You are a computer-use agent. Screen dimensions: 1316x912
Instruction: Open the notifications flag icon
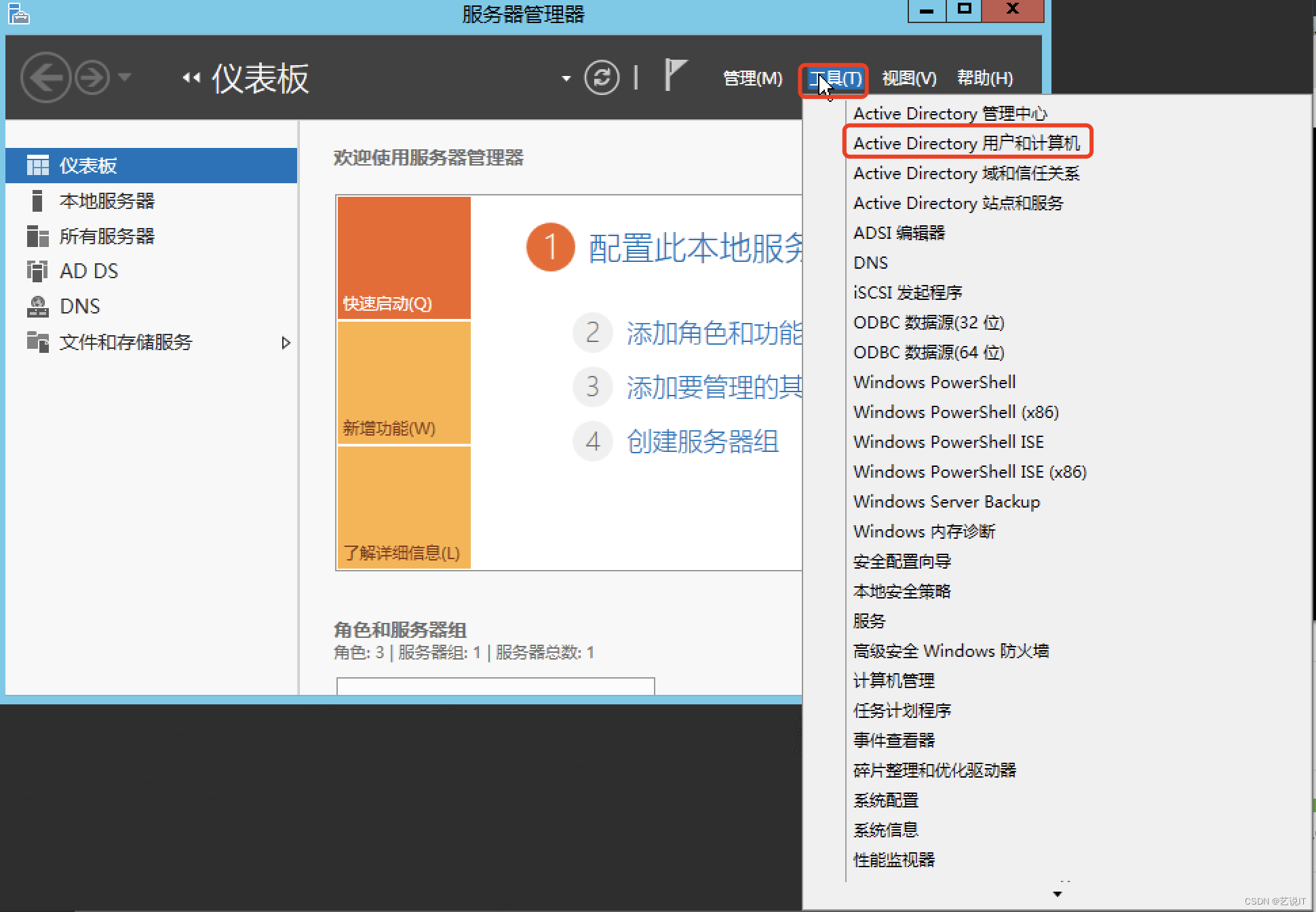675,75
